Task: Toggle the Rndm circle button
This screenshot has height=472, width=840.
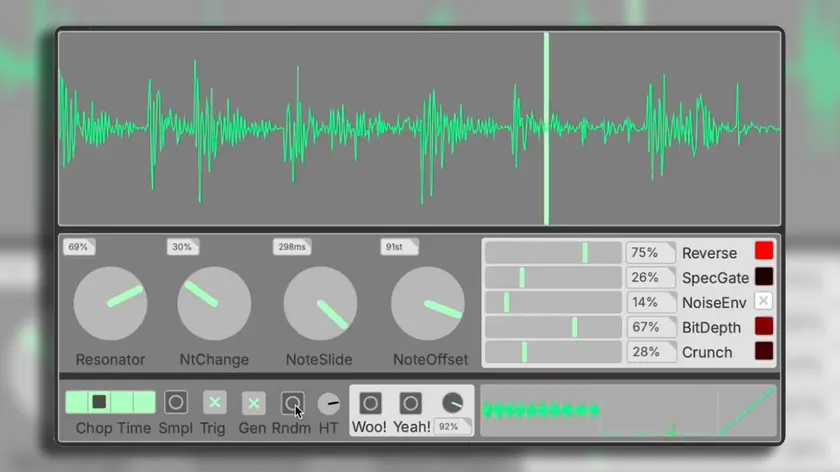Action: coord(292,403)
